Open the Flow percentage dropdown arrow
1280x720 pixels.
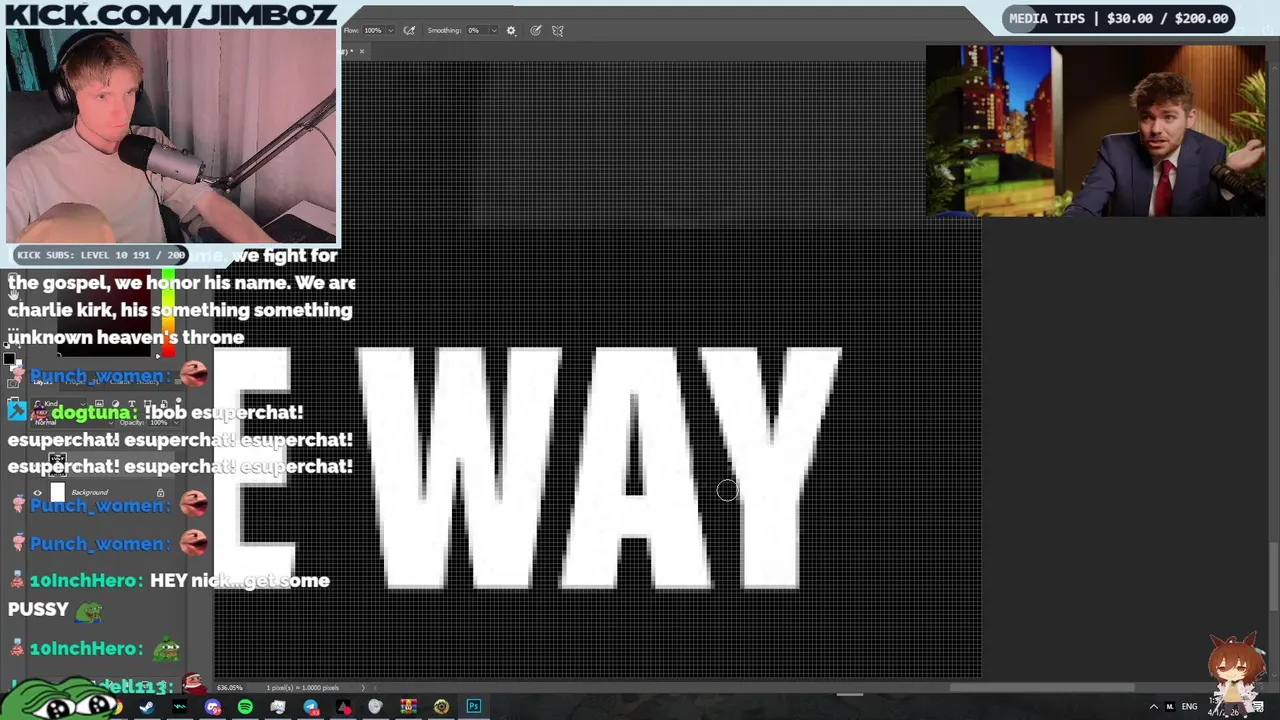point(393,30)
